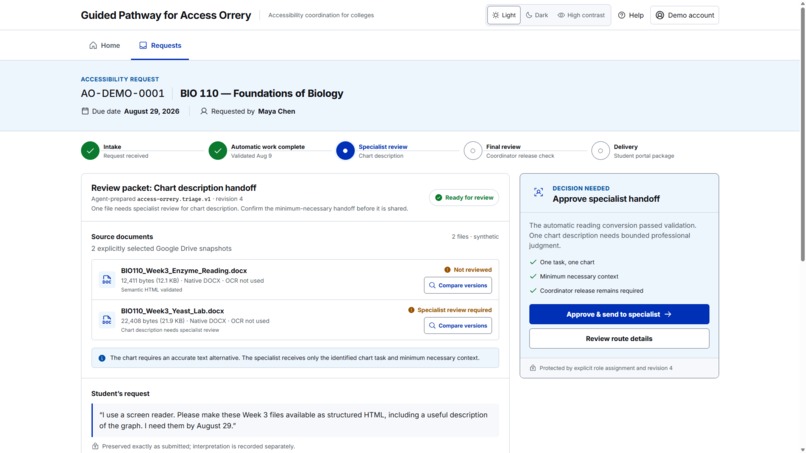
Task: Select the Final review step circle
Action: [x=473, y=151]
